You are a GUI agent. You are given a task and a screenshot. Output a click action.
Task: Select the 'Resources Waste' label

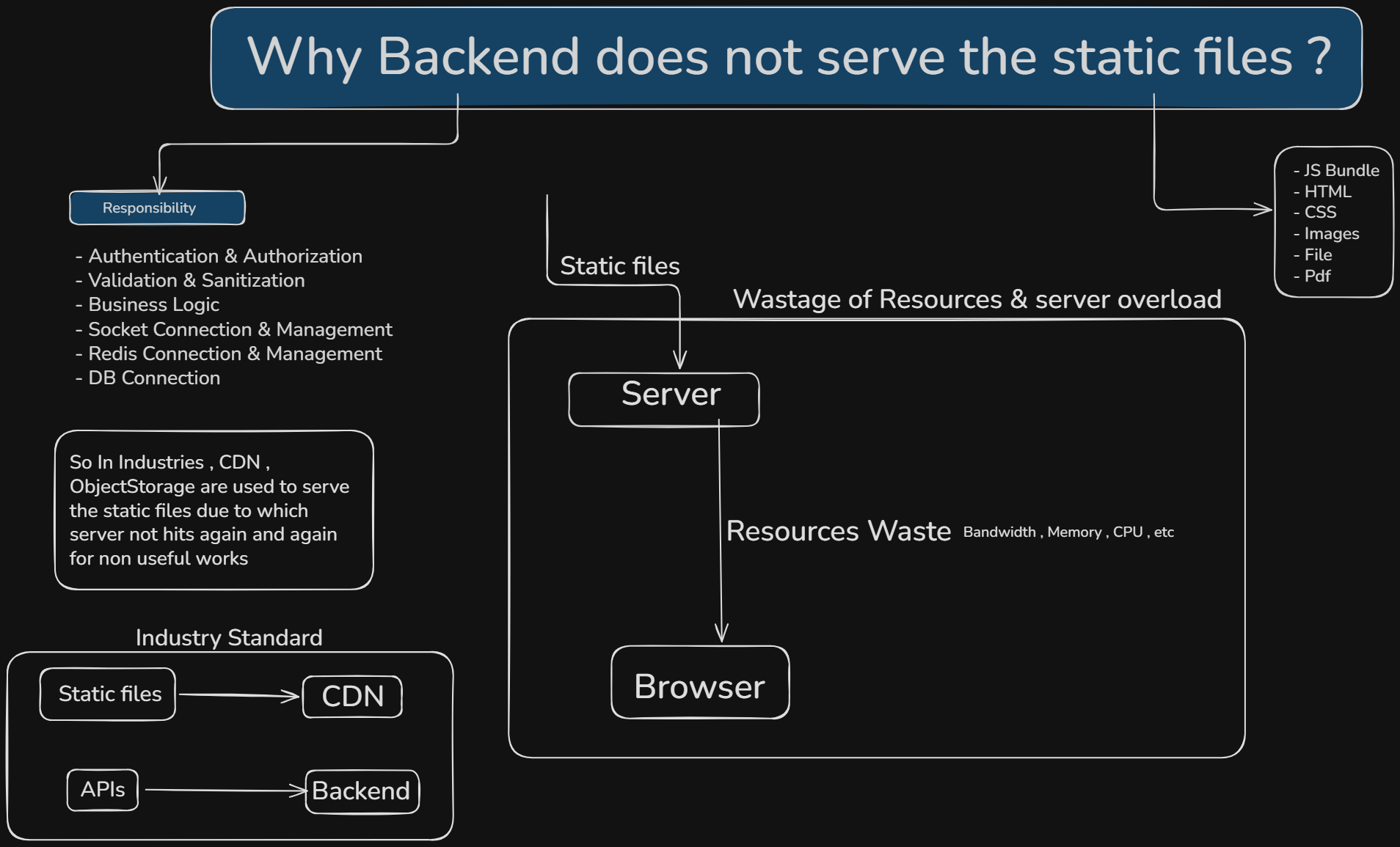point(839,531)
